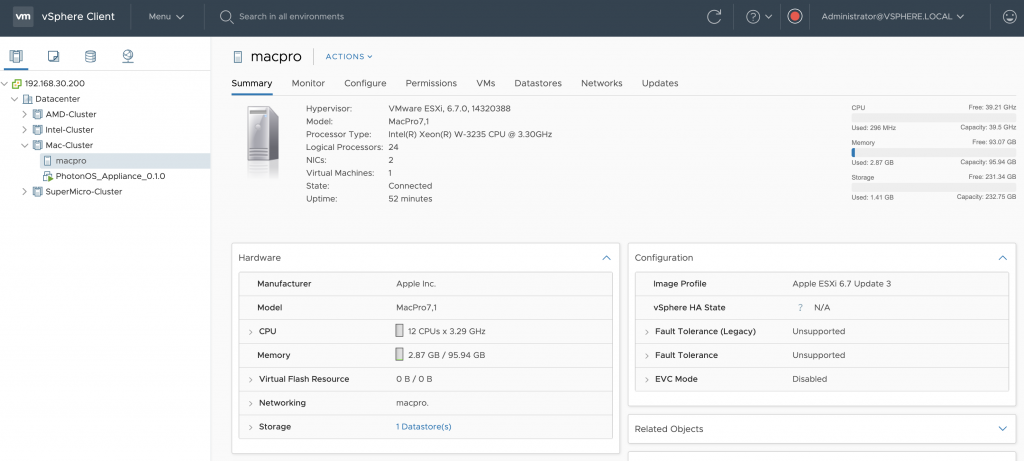
Task: Open the ACTIONS dropdown for macpro
Action: (x=349, y=57)
